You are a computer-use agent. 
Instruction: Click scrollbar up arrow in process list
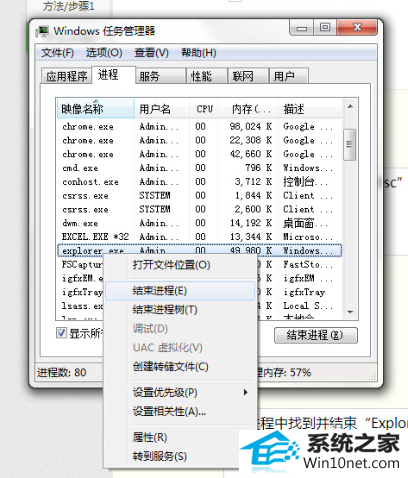350,106
